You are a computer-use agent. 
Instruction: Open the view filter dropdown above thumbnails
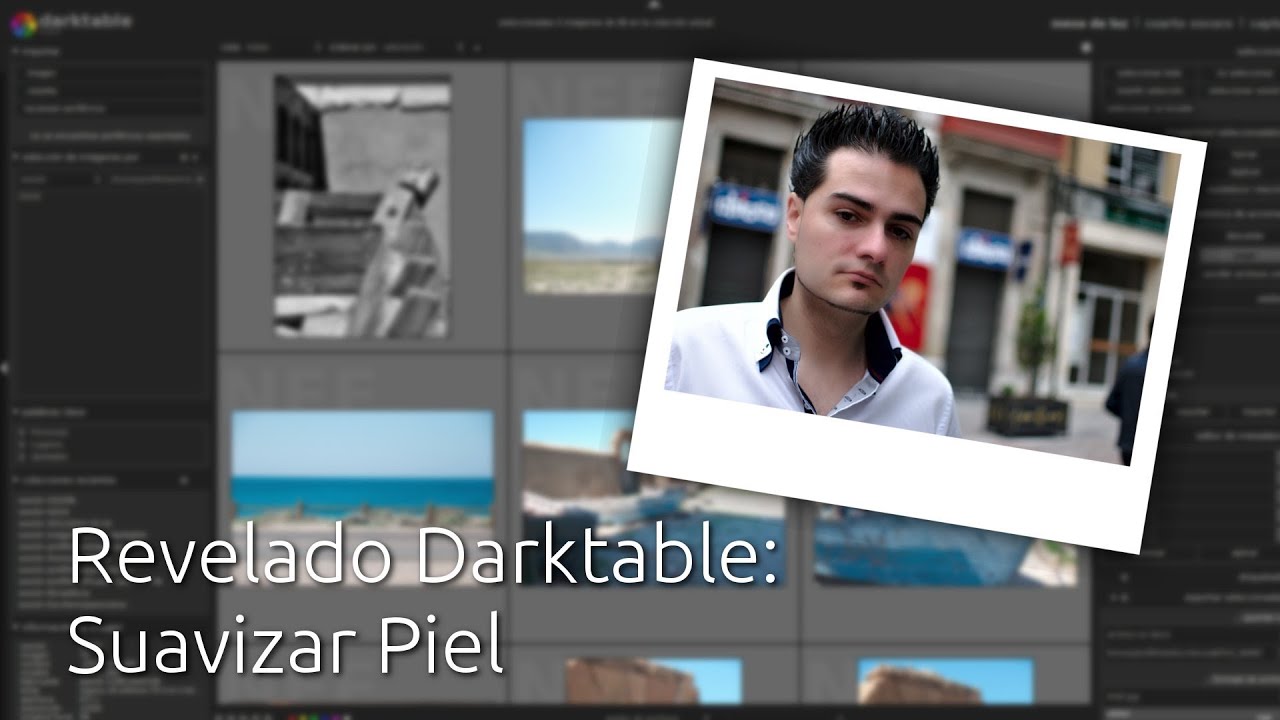tap(240, 47)
